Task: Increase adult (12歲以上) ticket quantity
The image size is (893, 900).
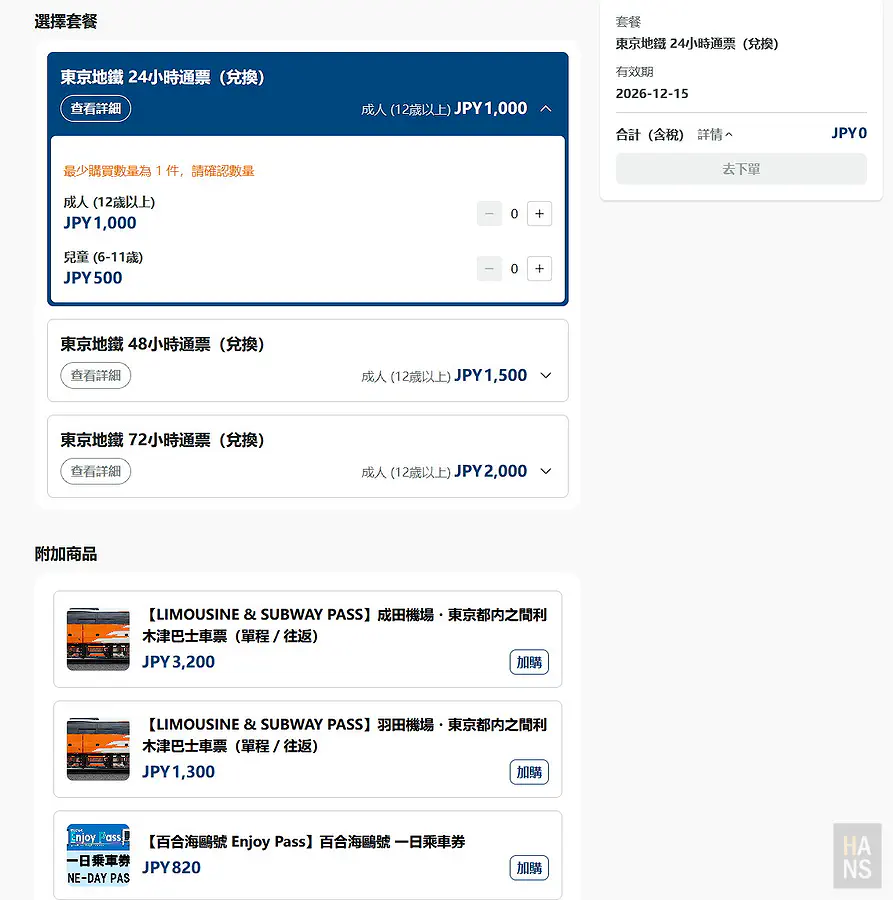Action: pyautogui.click(x=539, y=214)
